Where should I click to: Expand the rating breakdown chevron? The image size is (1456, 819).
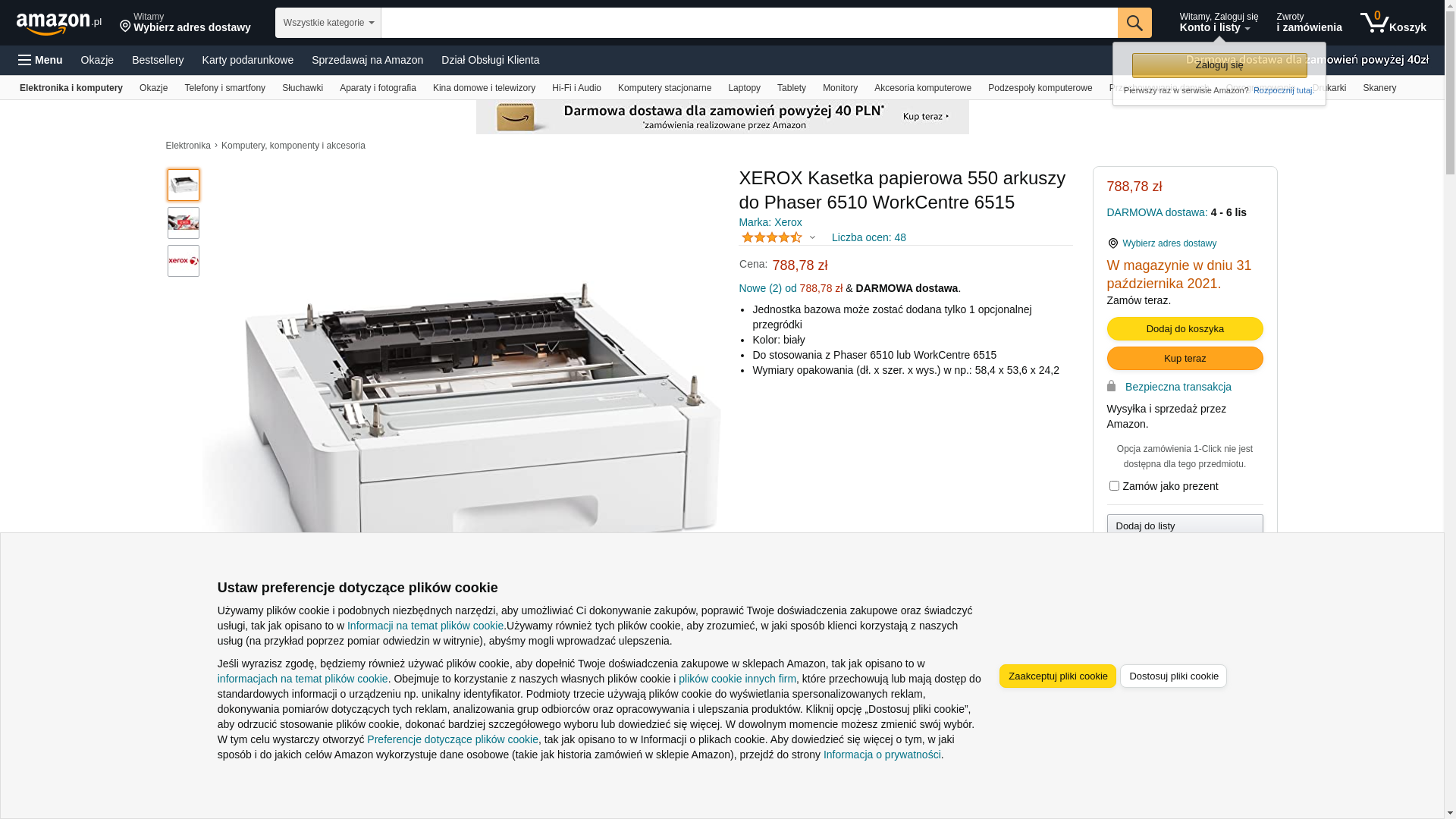pos(812,237)
